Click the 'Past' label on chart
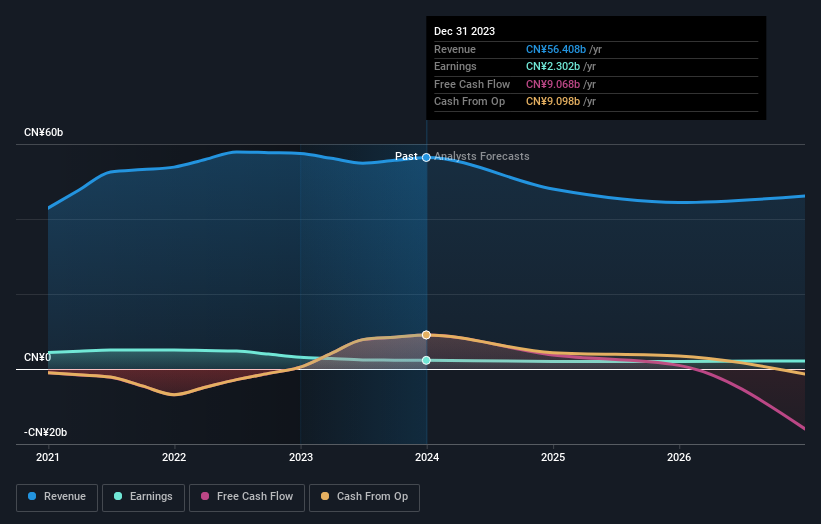The image size is (821, 524). pyautogui.click(x=406, y=157)
